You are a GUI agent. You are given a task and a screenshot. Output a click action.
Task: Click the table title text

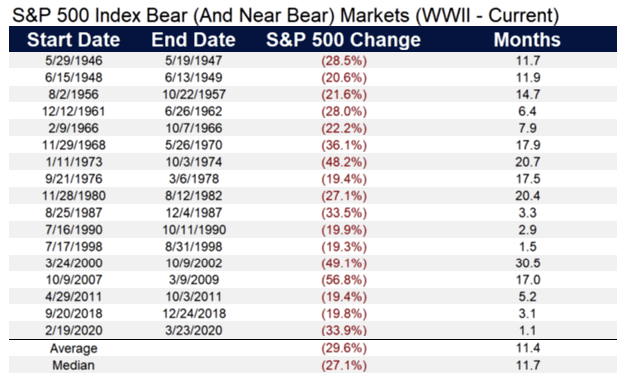tap(285, 16)
